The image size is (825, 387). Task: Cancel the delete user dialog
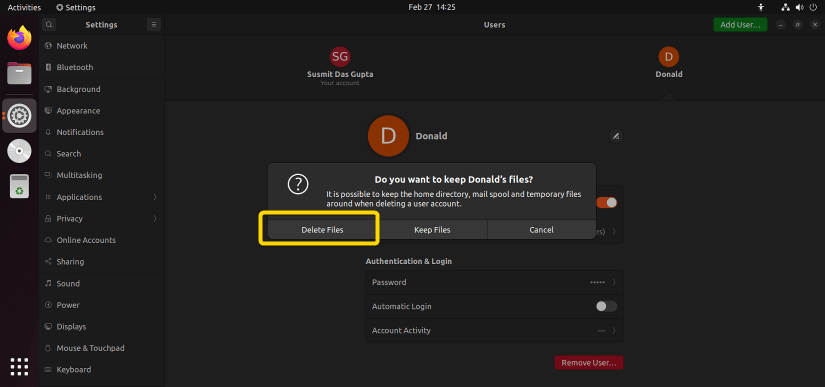[x=541, y=230]
